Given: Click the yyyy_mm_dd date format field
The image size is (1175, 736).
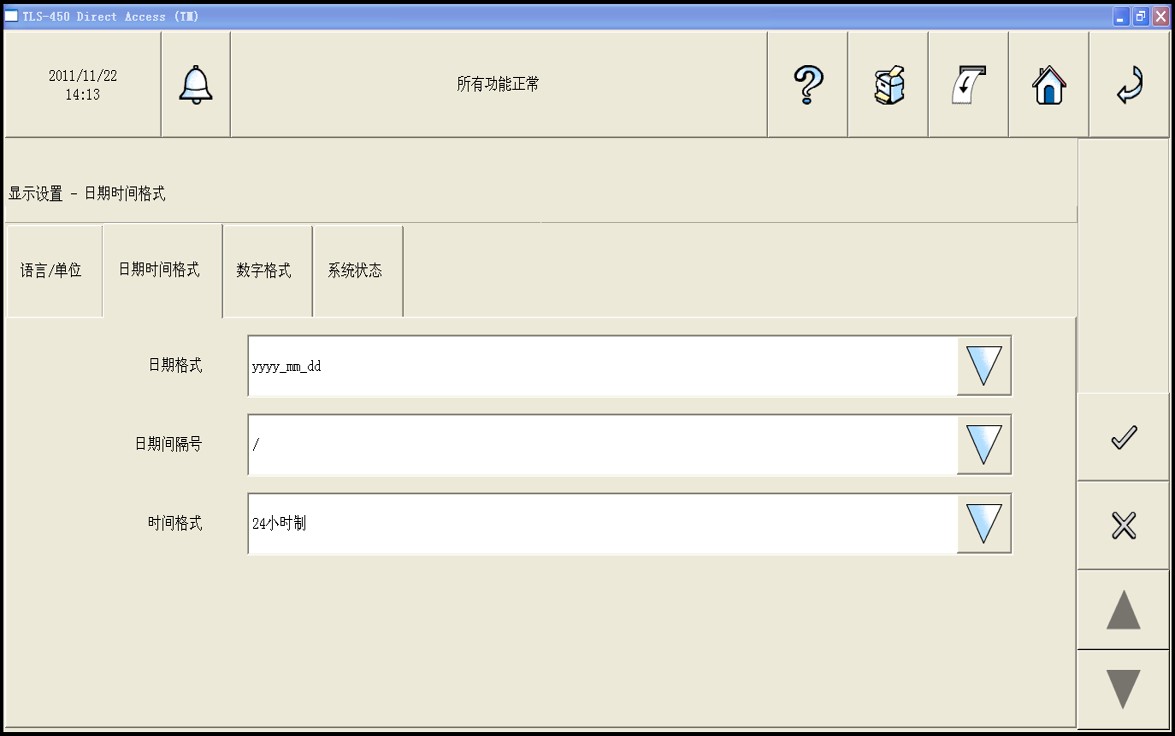Looking at the screenshot, I should (x=602, y=366).
